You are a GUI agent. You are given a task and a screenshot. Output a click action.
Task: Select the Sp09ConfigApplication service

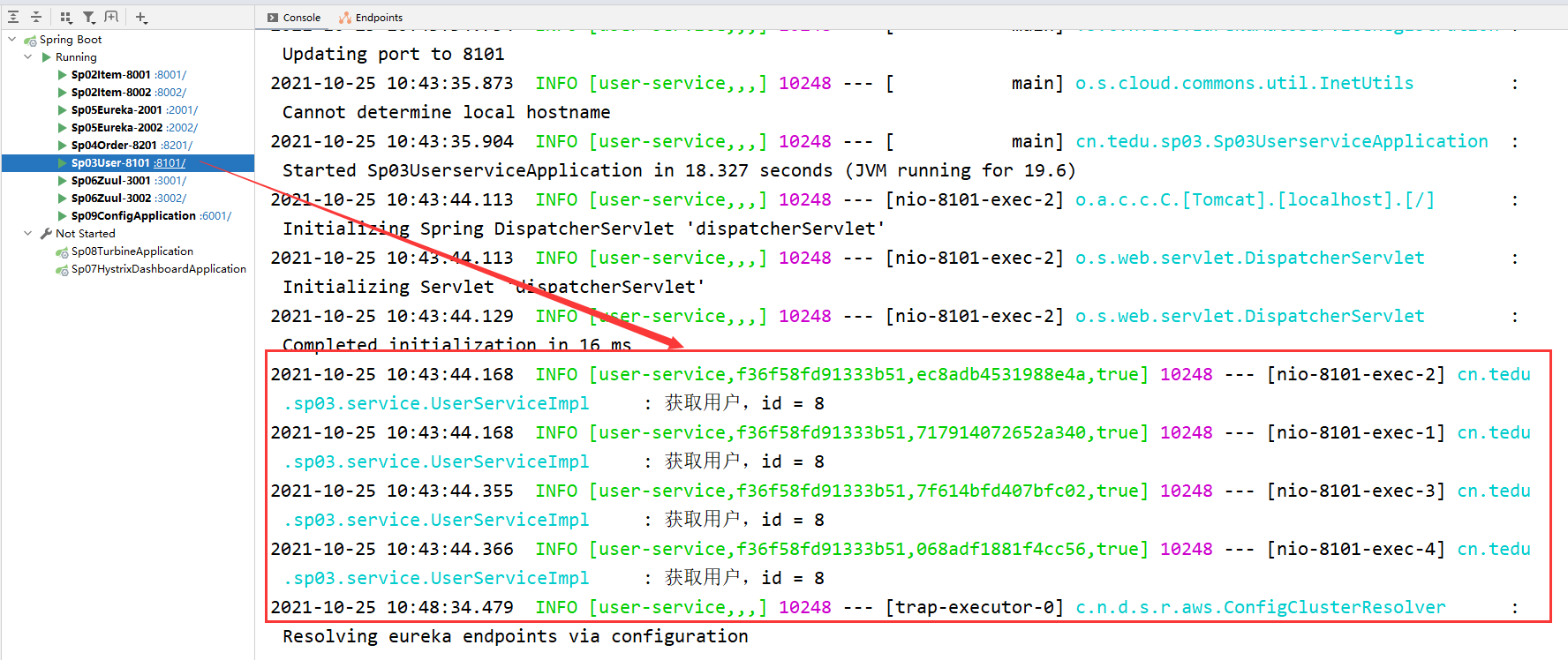pyautogui.click(x=133, y=216)
